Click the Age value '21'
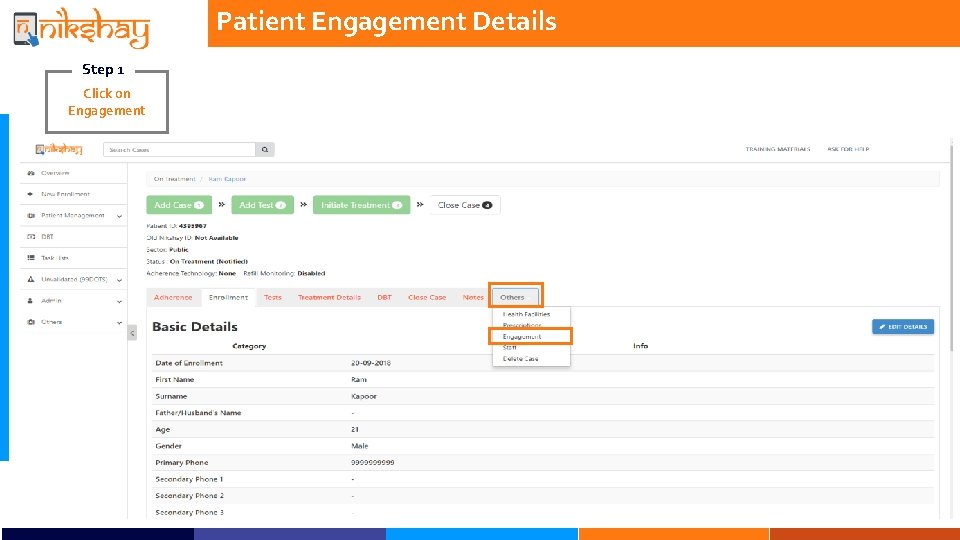 tap(355, 430)
